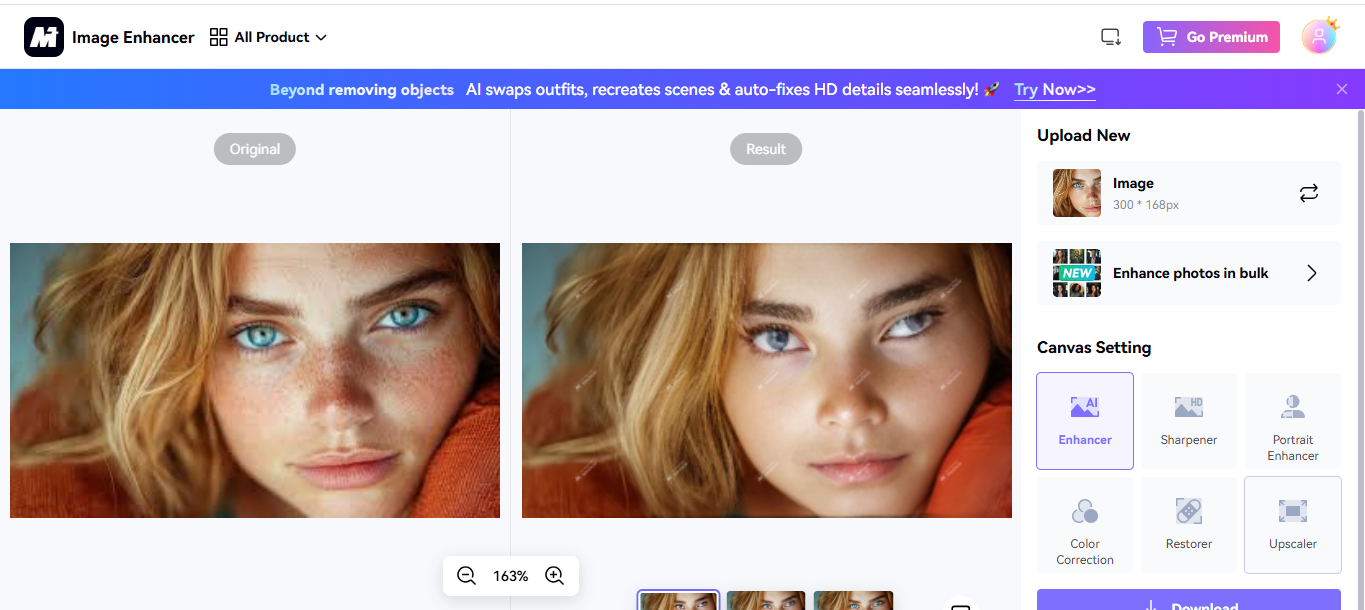Viewport: 1365px width, 610px height.
Task: Select the first result thumbnail
Action: click(677, 602)
